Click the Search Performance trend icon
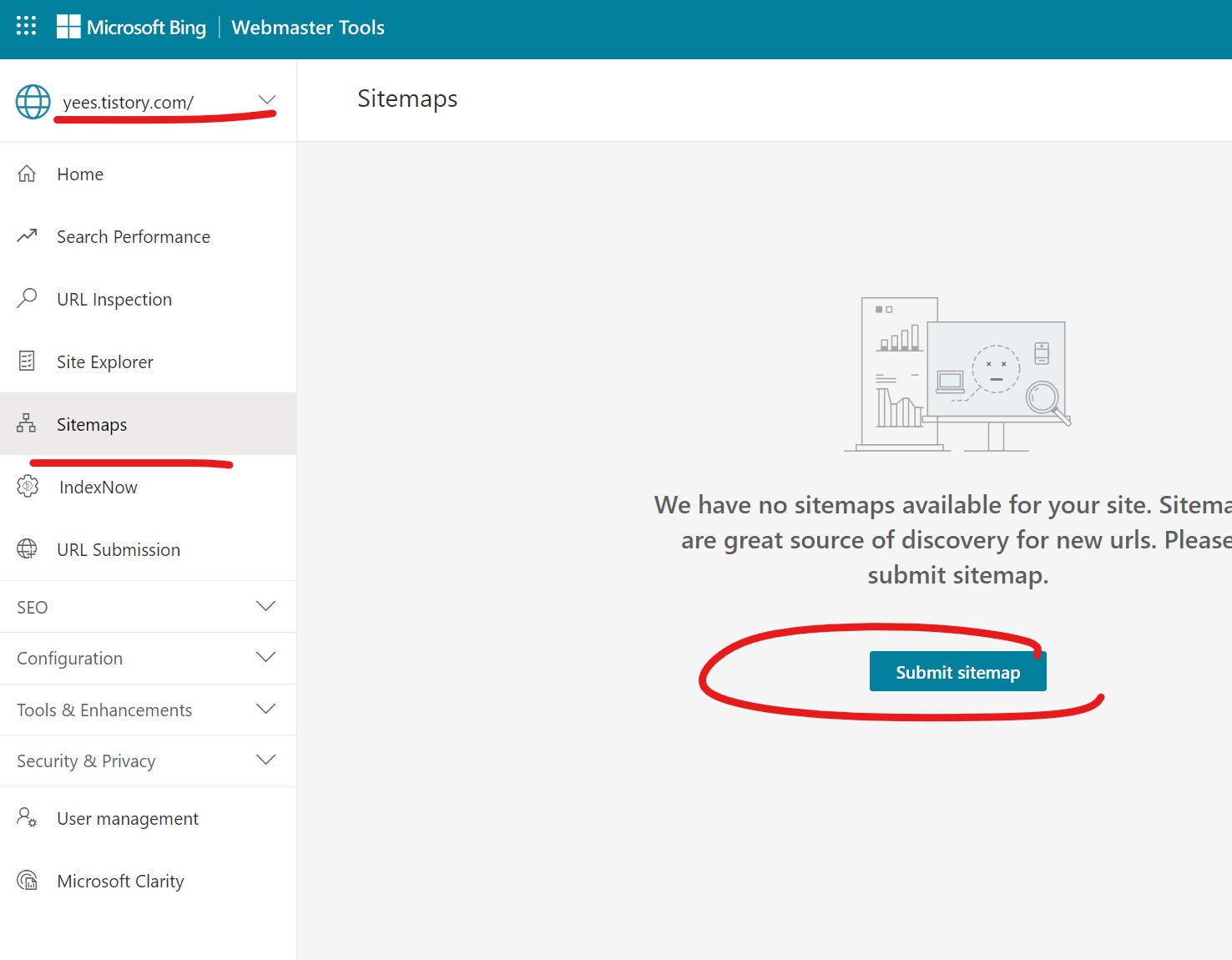 click(27, 236)
